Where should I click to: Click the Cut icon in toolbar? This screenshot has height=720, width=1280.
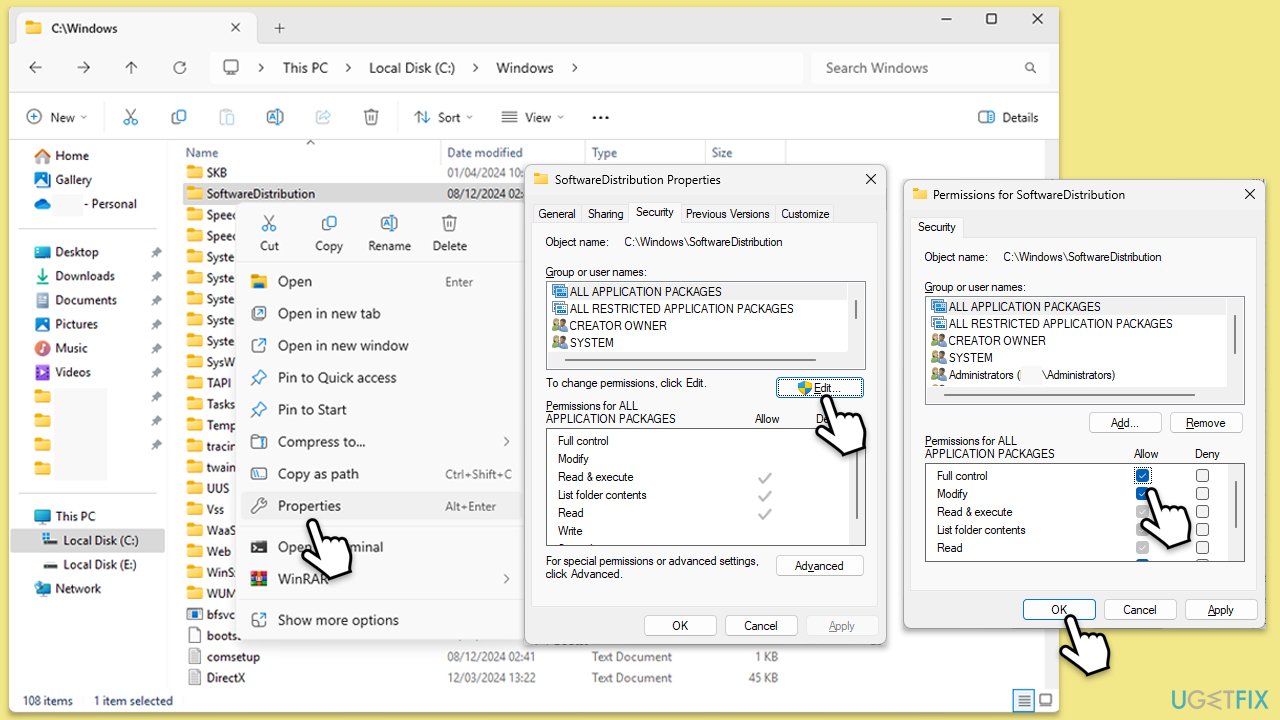[x=130, y=117]
